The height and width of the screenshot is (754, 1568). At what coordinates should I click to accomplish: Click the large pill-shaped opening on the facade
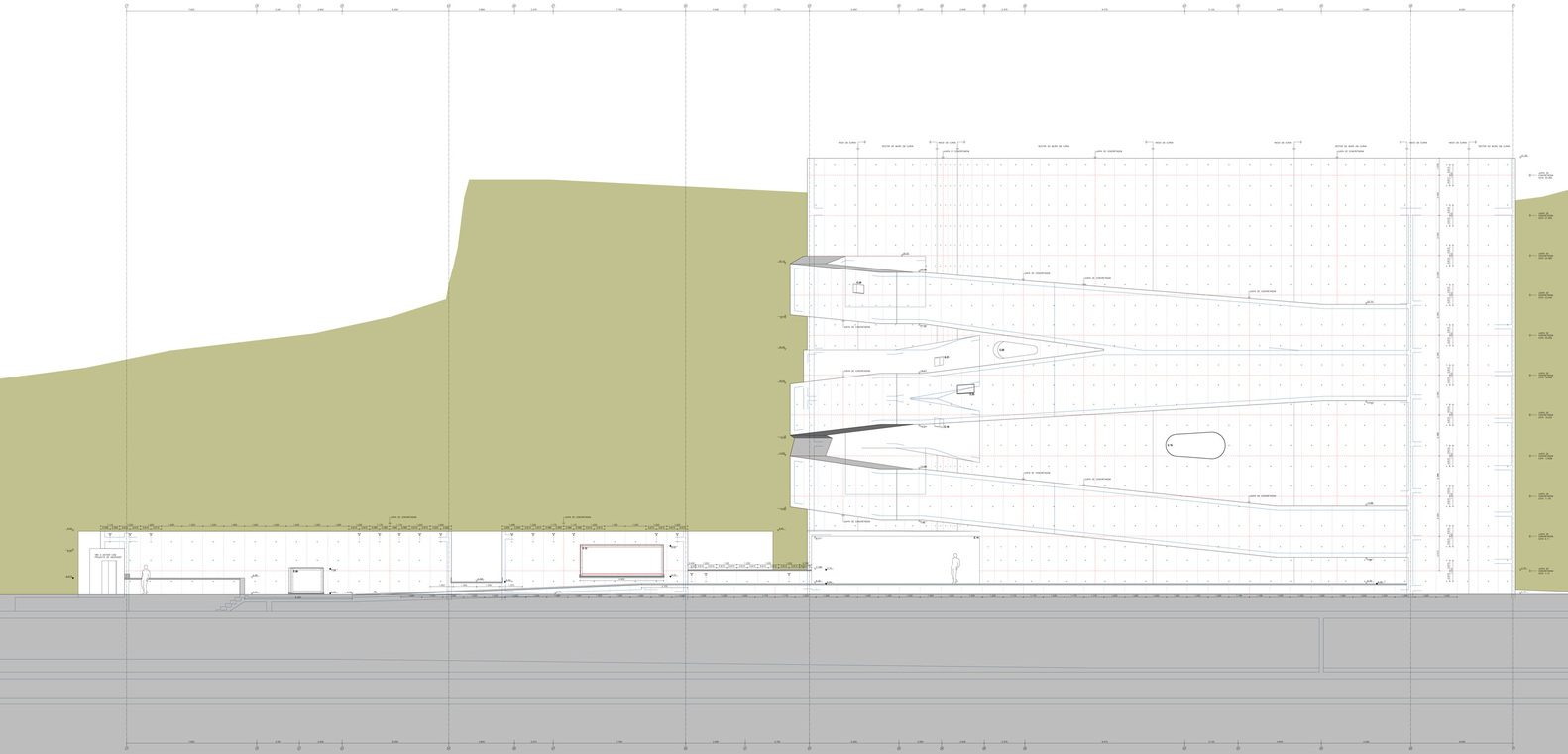(x=1194, y=446)
